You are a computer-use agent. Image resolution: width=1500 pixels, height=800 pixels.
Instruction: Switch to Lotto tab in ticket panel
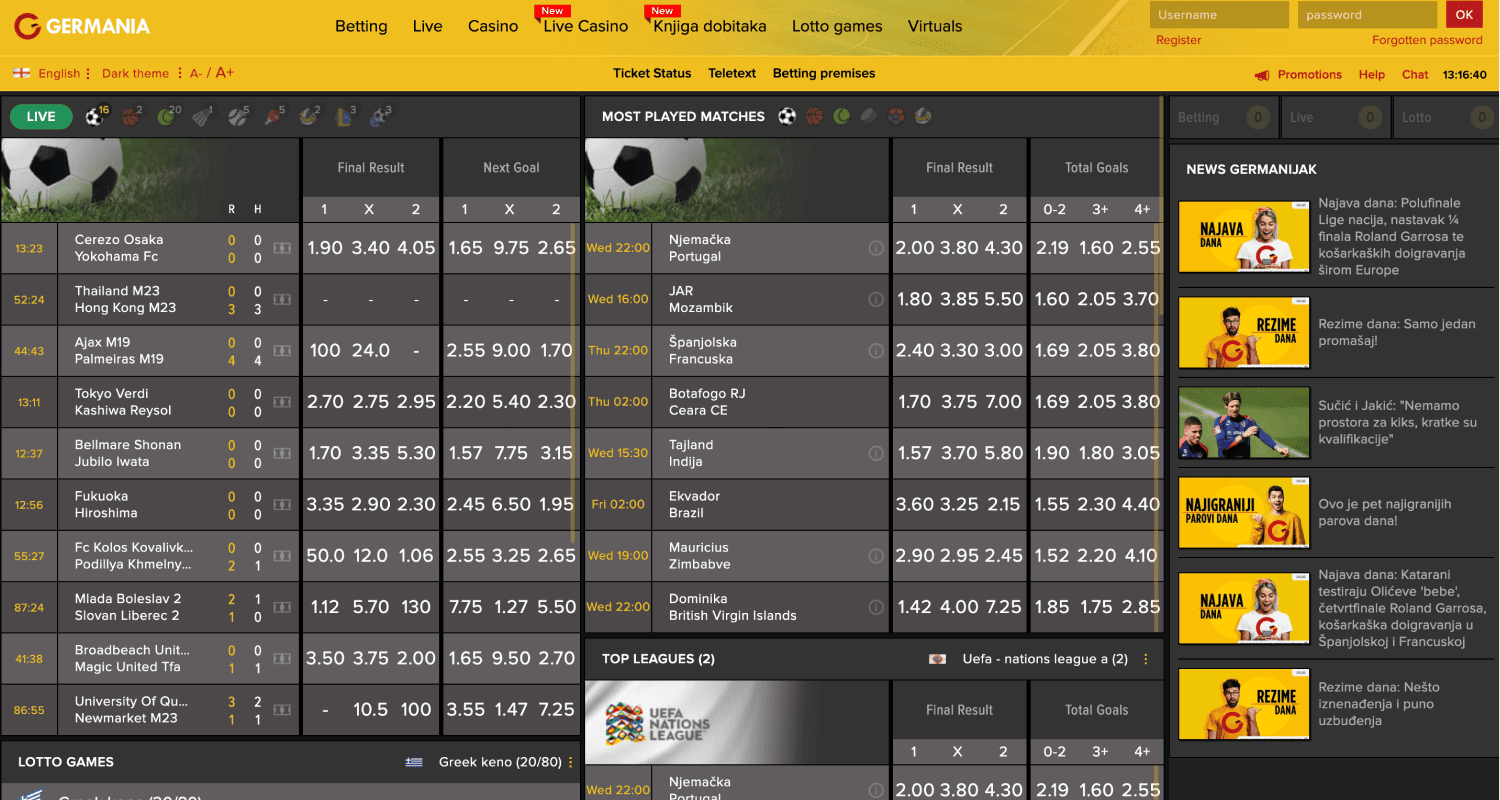[x=1446, y=117]
